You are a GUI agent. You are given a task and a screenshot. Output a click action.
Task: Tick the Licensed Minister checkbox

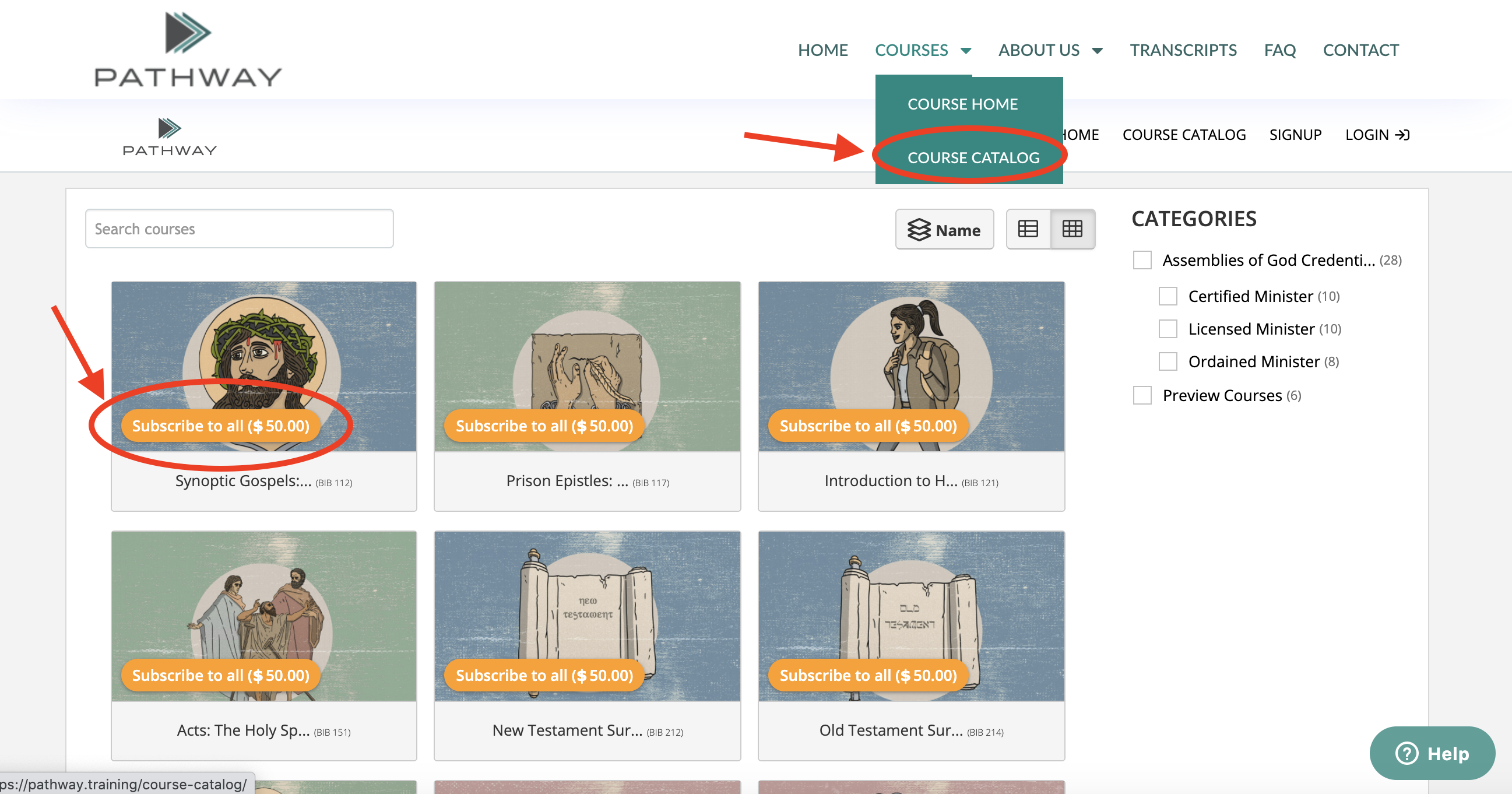click(1168, 329)
